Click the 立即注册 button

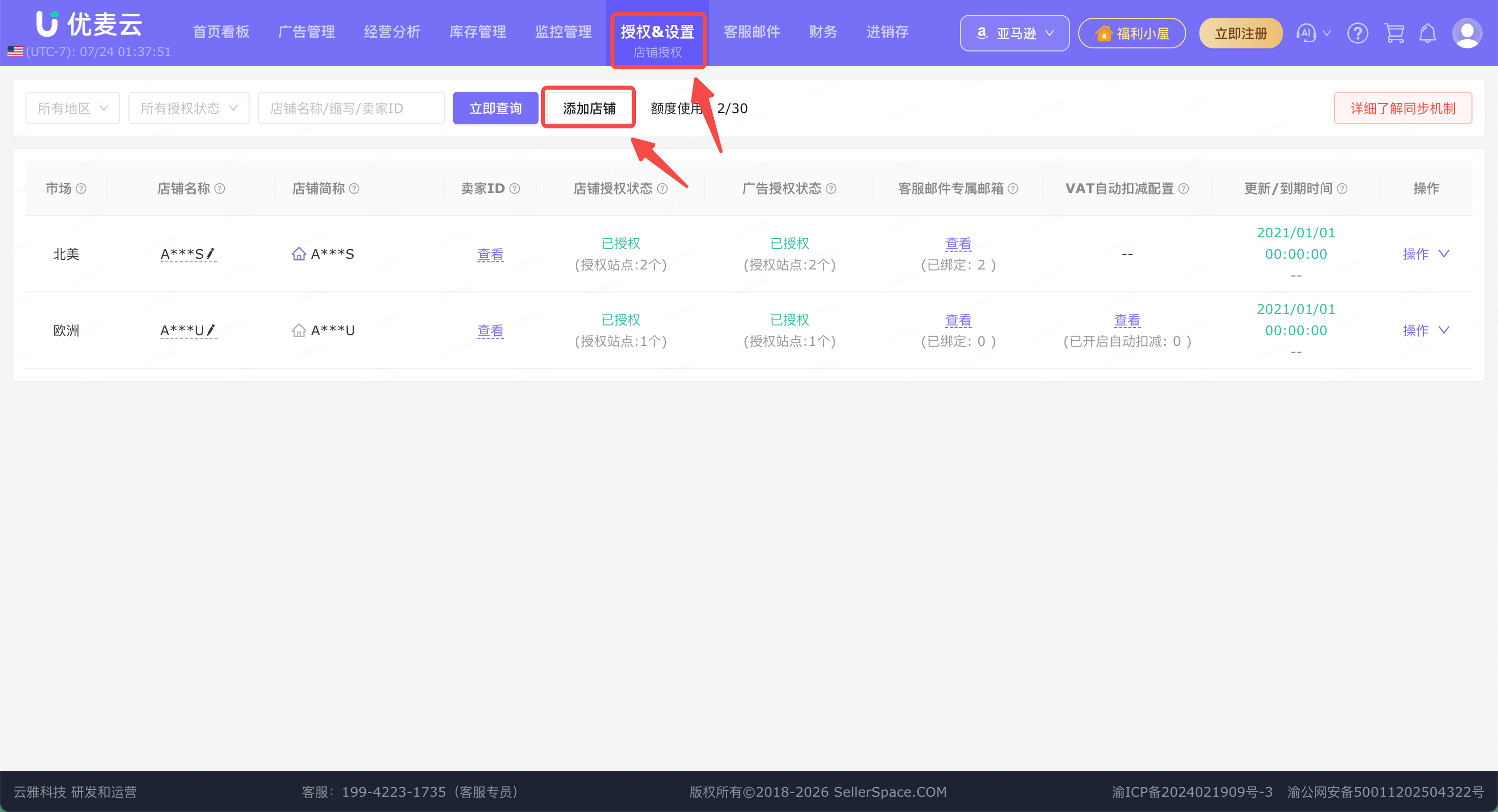point(1241,33)
